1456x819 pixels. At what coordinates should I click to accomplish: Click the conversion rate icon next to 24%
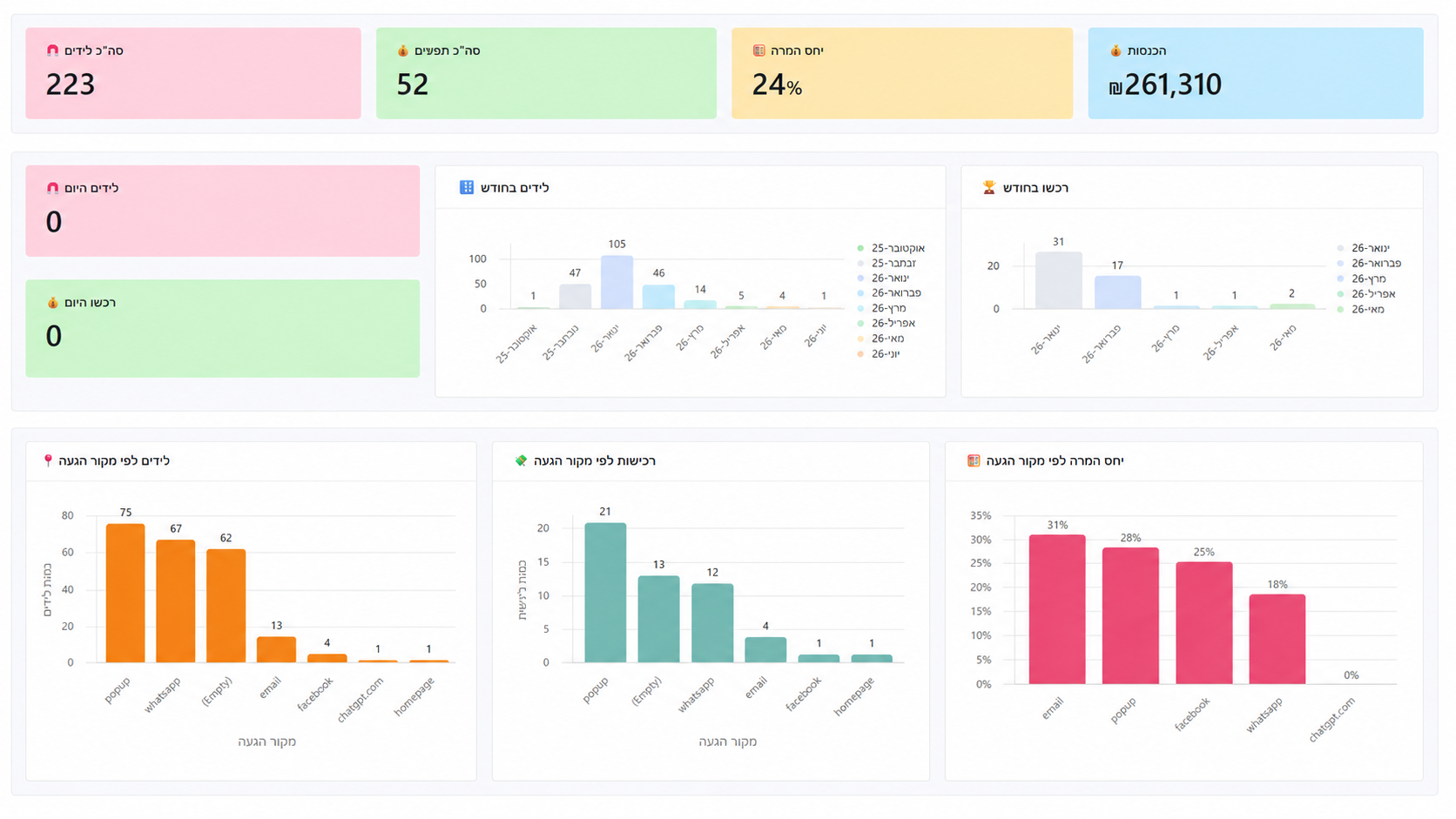[758, 50]
